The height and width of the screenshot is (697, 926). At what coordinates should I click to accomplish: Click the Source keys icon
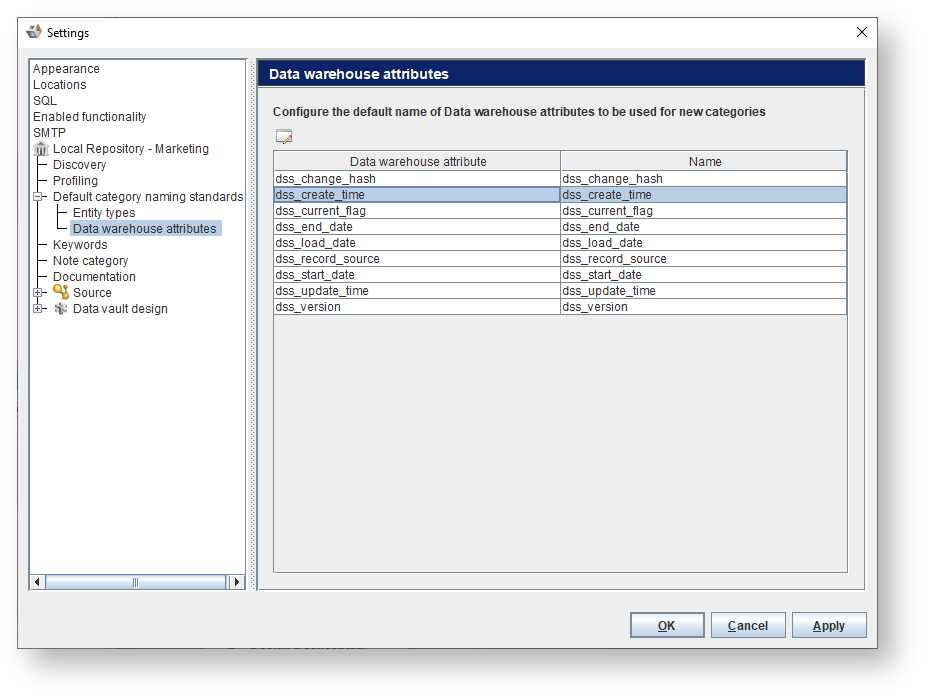[61, 292]
